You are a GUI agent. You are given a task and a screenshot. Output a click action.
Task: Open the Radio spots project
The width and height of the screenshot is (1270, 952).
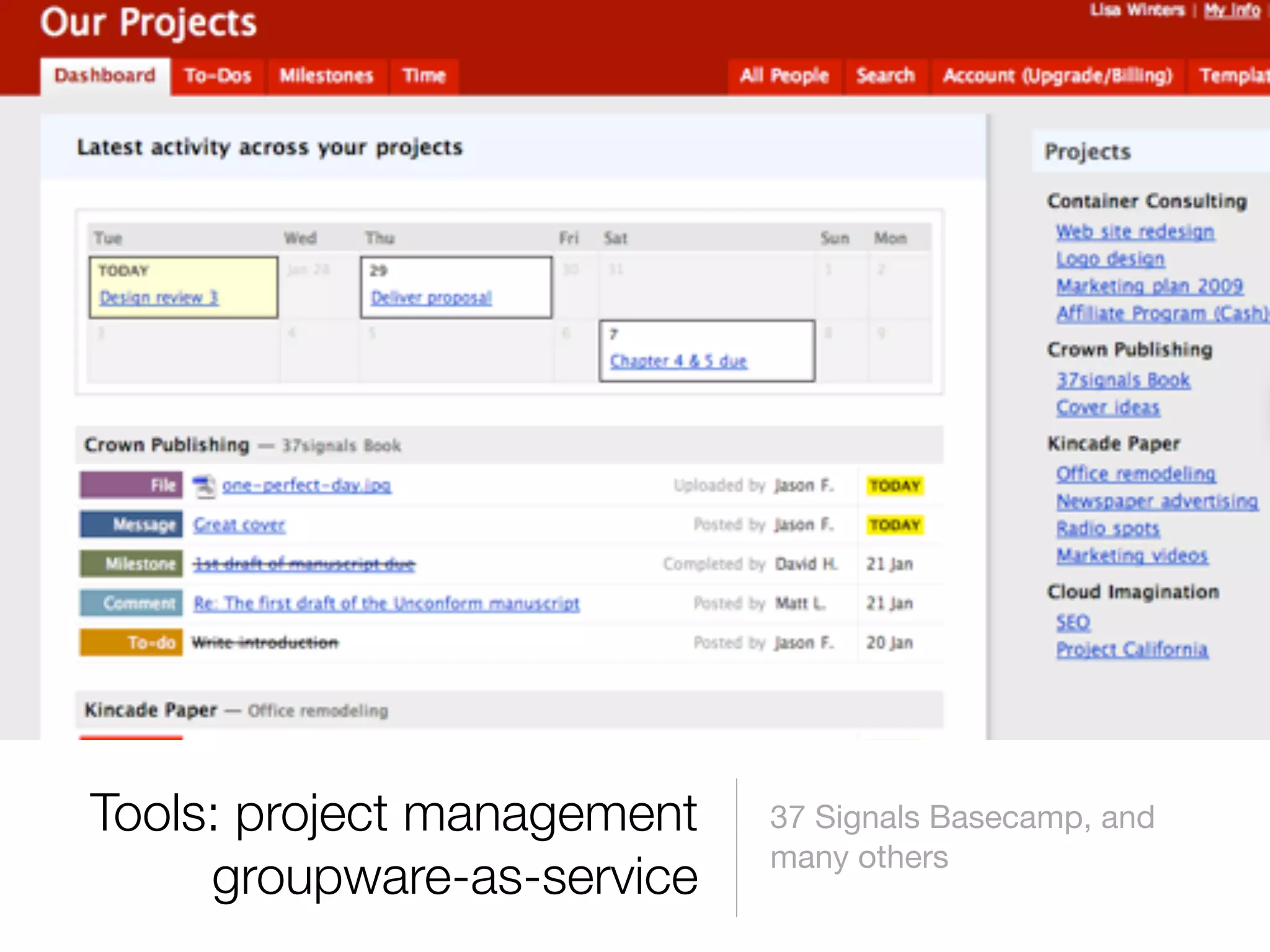(x=1108, y=528)
